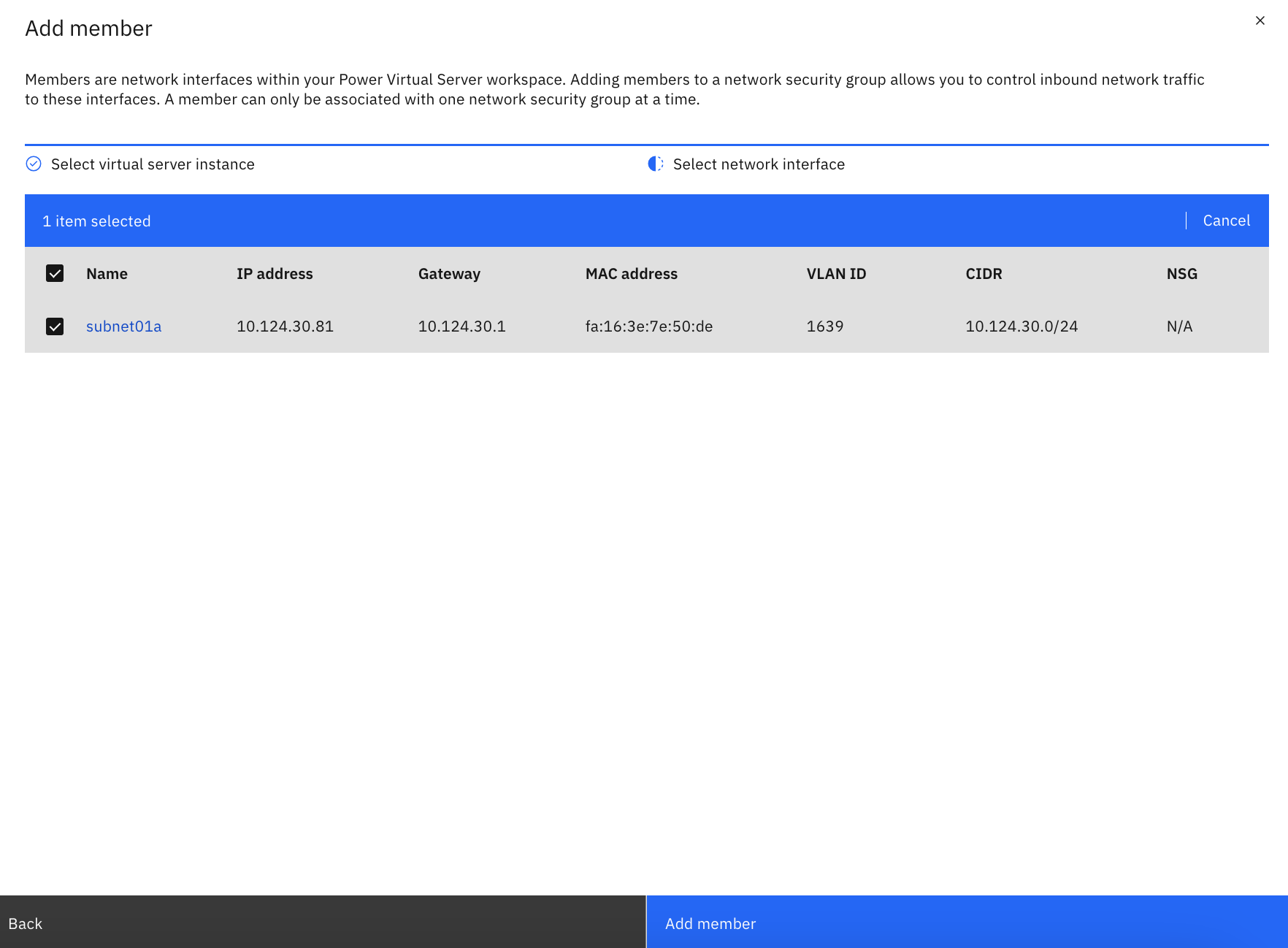Click VLAN ID value 1639
The width and height of the screenshot is (1288, 948).
pos(825,326)
